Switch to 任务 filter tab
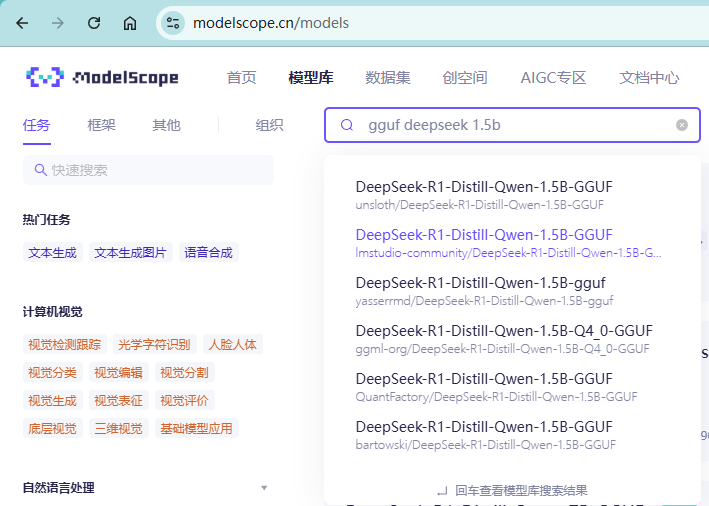The height and width of the screenshot is (506, 709). (x=37, y=125)
